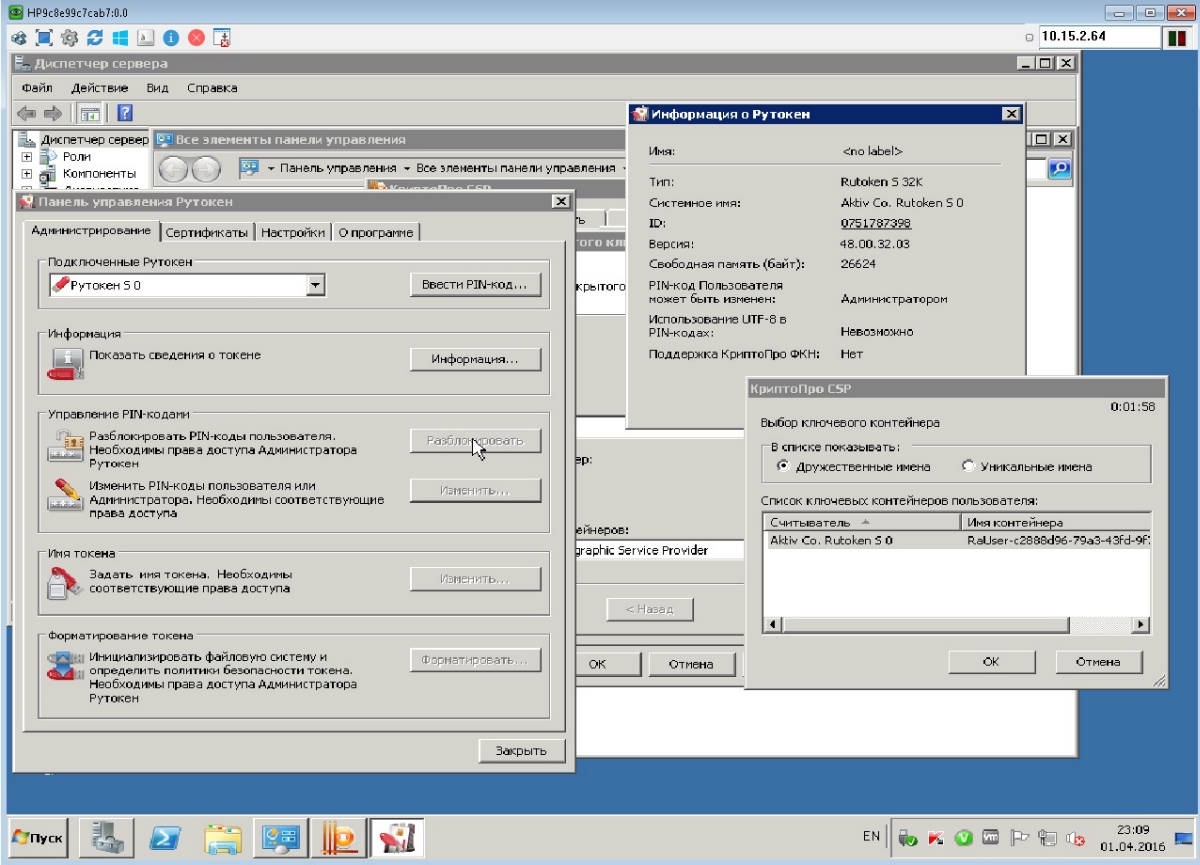Screen dimensions: 1200x865
Task: Select the Дружественные имена radio button
Action: point(783,466)
